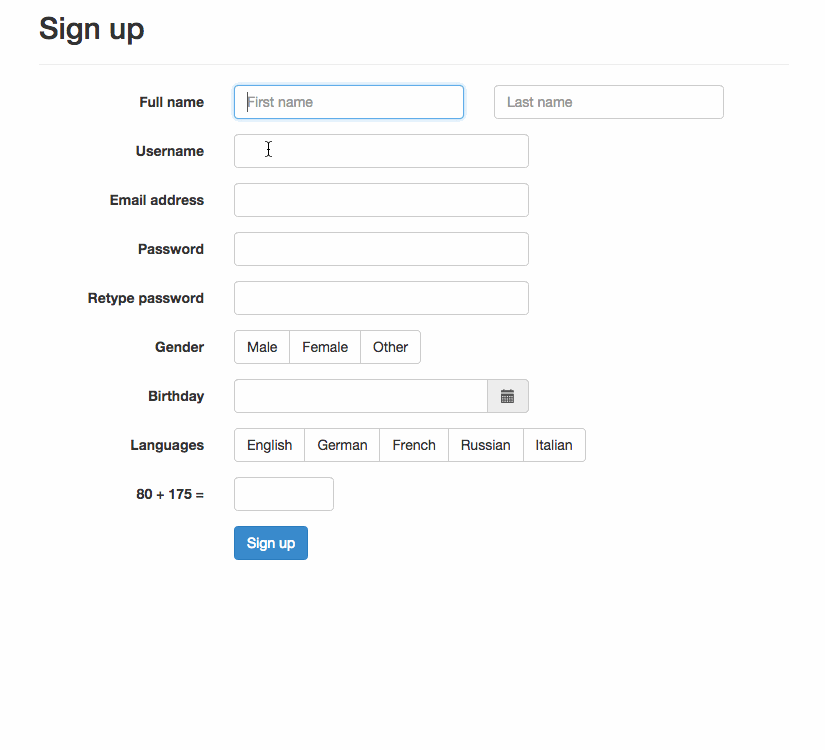Toggle Italian in the languages selector
825x750 pixels.
554,445
